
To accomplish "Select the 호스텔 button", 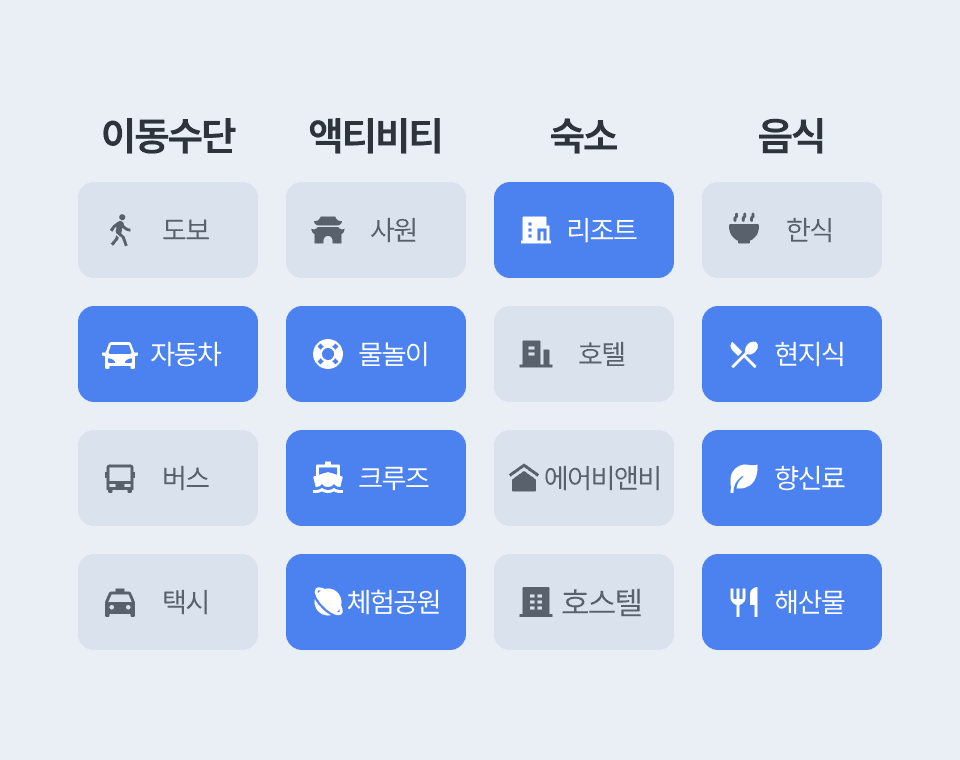I will pyautogui.click(x=583, y=601).
